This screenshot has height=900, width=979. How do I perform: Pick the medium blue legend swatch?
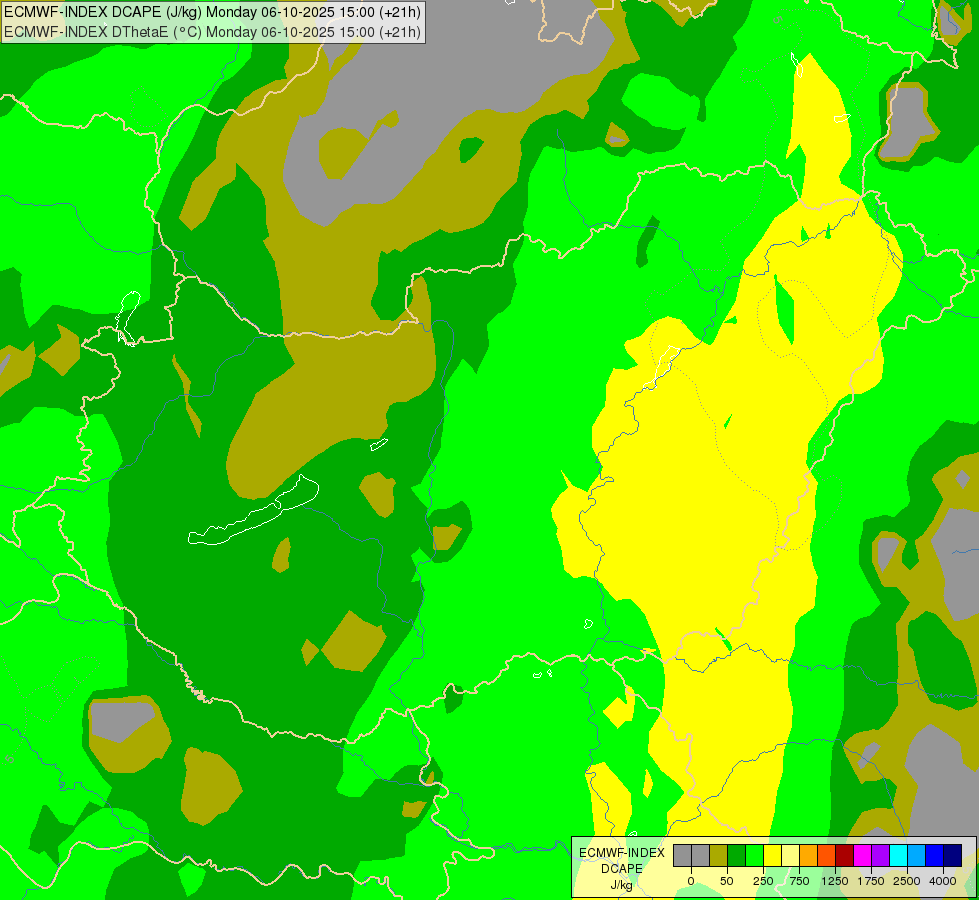tap(935, 855)
